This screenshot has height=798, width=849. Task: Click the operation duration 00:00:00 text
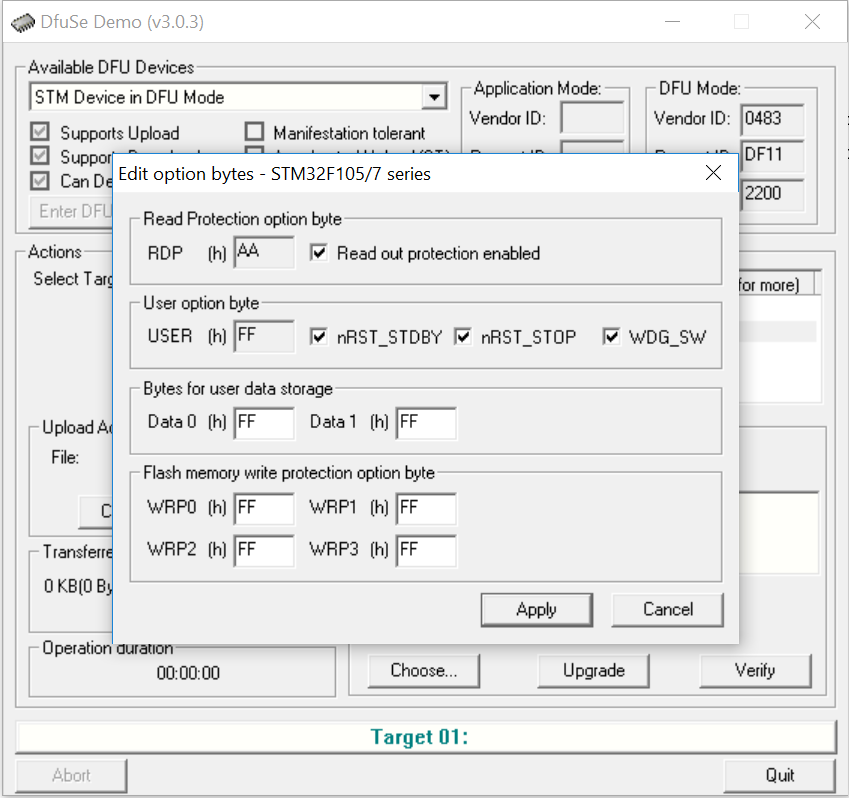click(188, 673)
